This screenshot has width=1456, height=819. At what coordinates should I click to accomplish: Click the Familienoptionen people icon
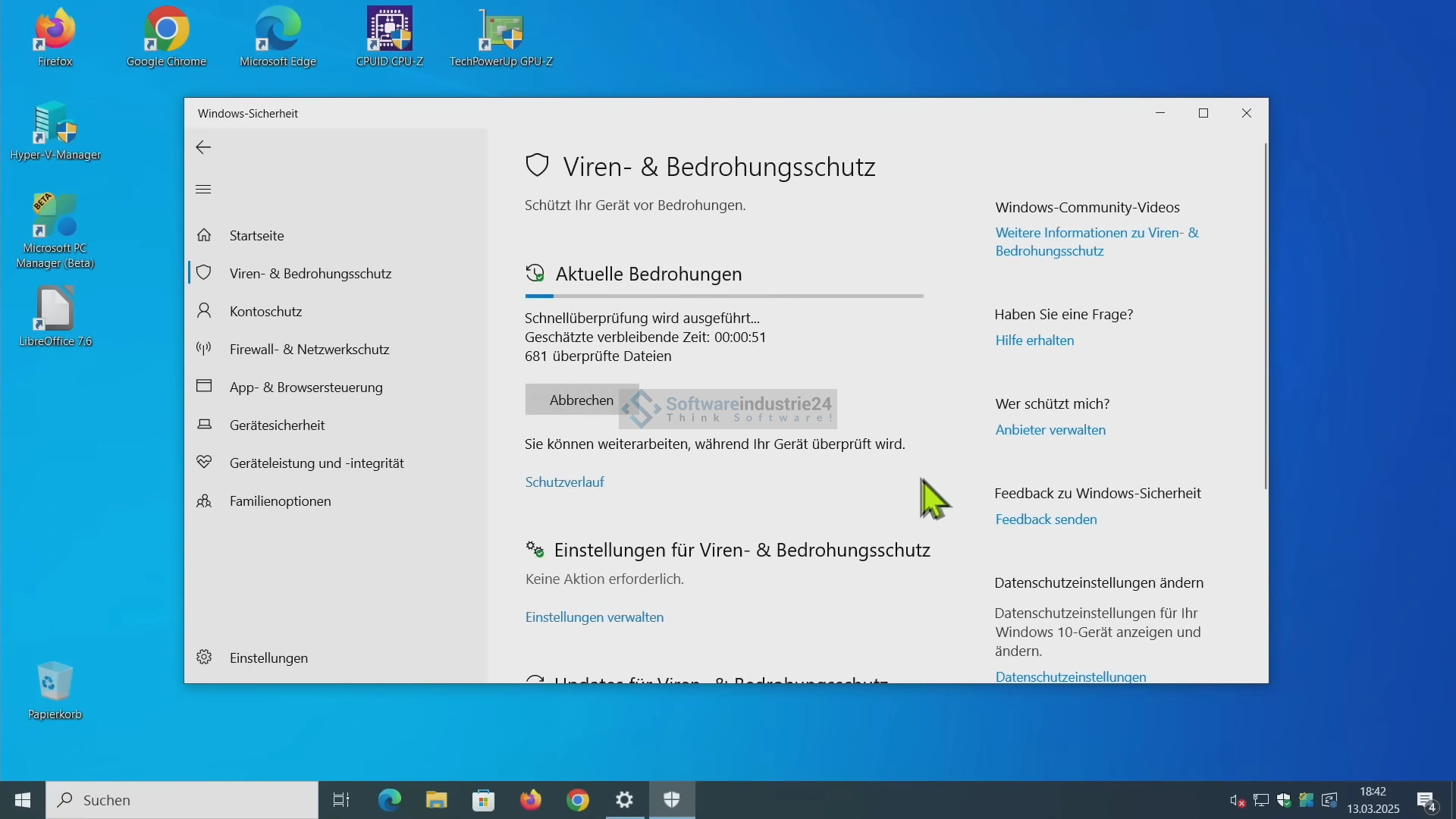(x=204, y=501)
